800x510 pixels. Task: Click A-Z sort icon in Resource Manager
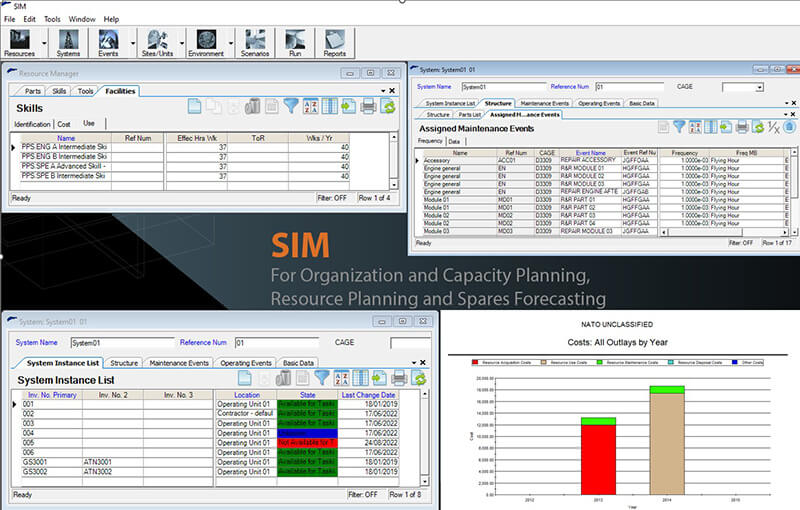click(310, 107)
